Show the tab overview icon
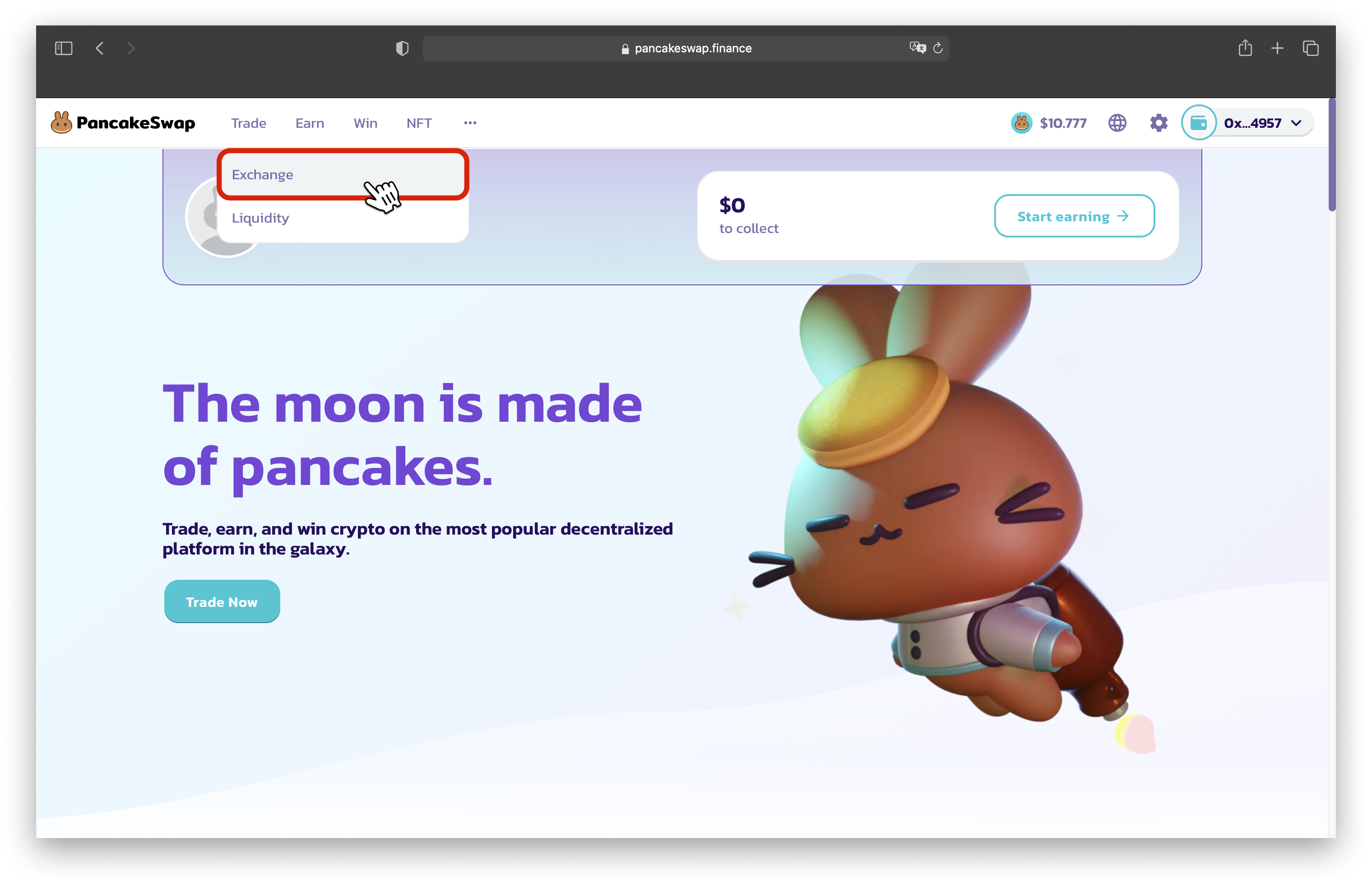1372x885 pixels. pyautogui.click(x=1311, y=48)
